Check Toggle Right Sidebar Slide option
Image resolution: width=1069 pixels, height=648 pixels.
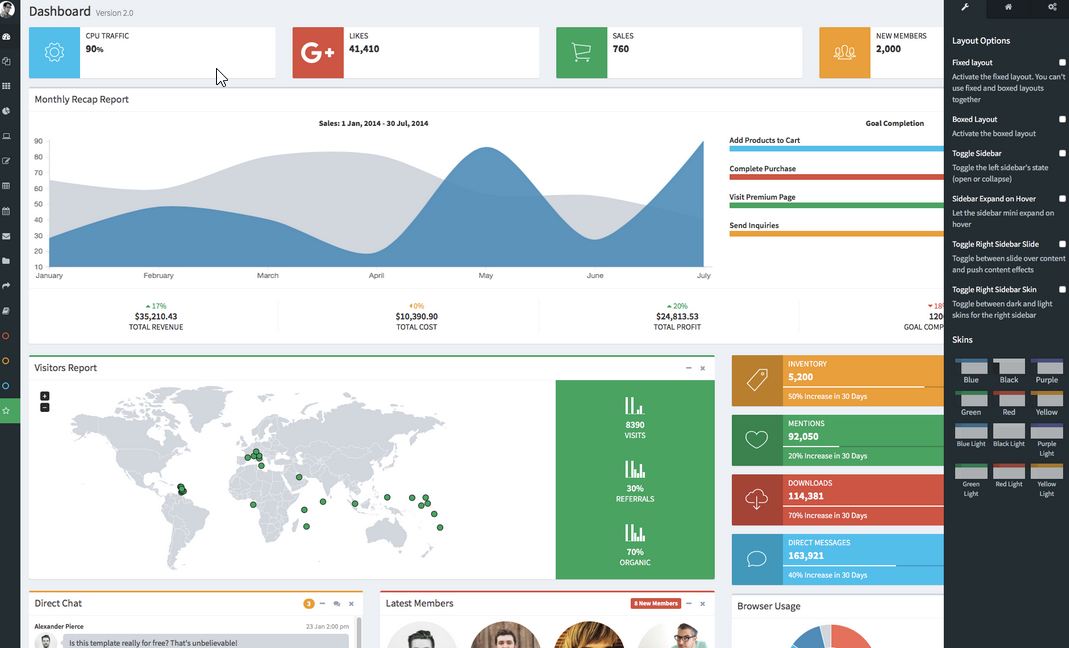click(1062, 244)
